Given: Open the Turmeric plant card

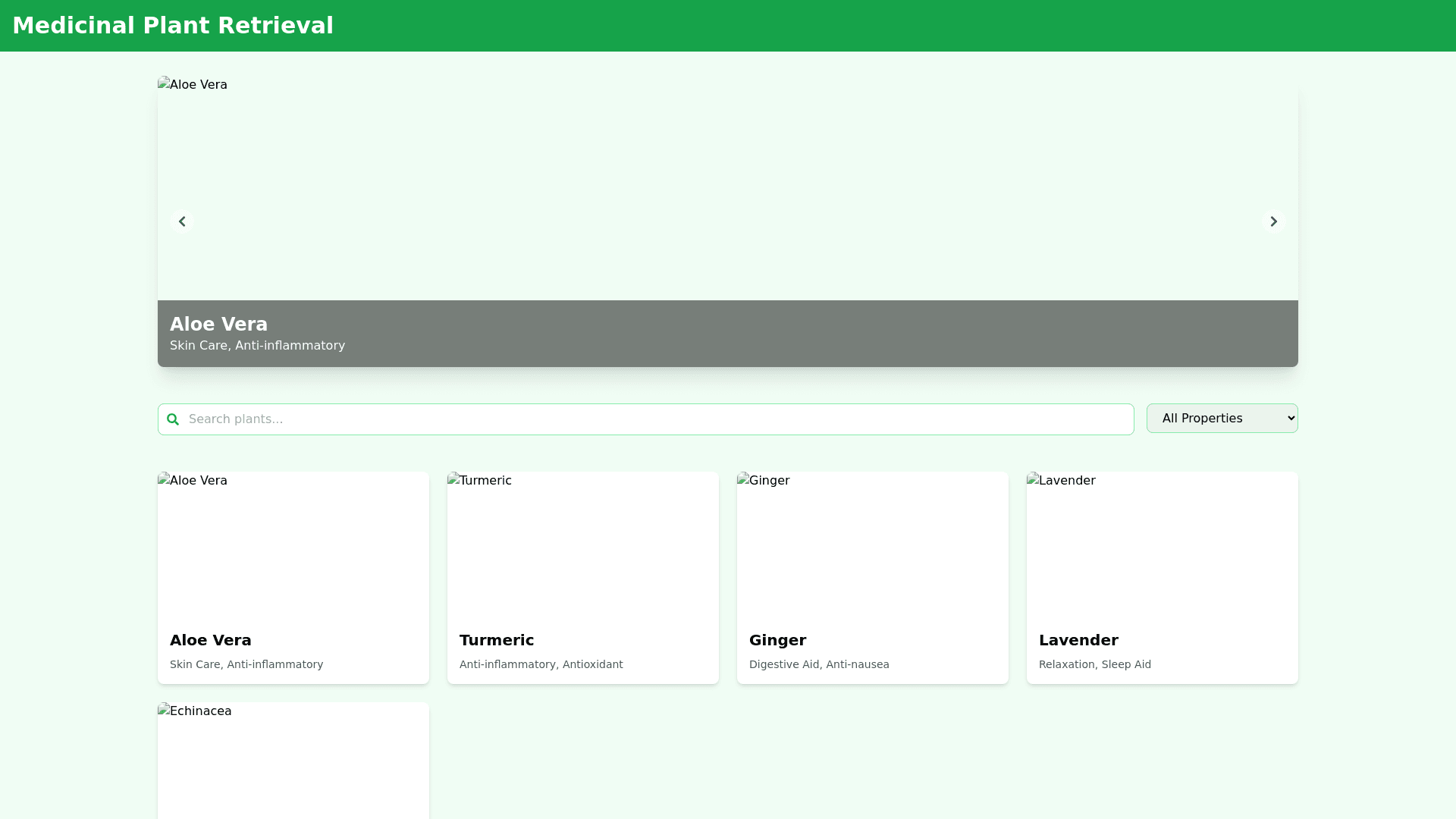Looking at the screenshot, I should (x=582, y=577).
